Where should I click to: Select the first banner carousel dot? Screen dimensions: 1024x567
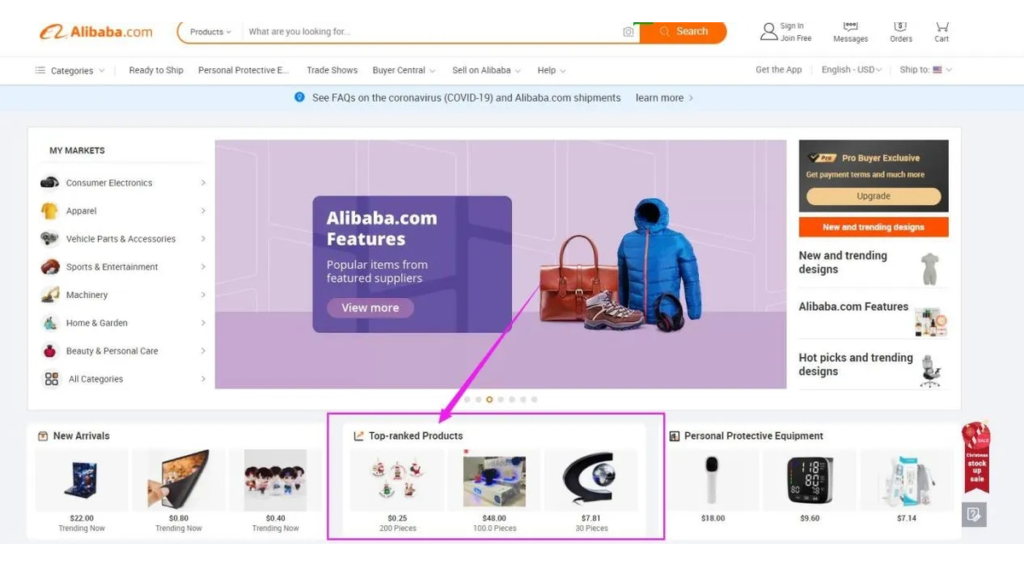tap(467, 399)
